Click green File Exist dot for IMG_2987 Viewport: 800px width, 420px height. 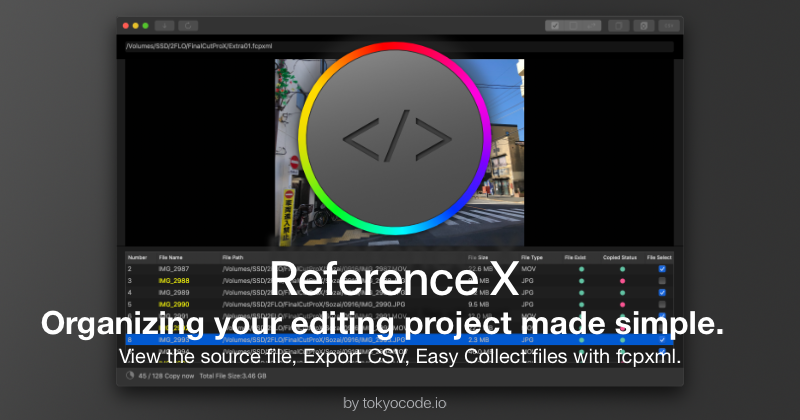click(581, 269)
